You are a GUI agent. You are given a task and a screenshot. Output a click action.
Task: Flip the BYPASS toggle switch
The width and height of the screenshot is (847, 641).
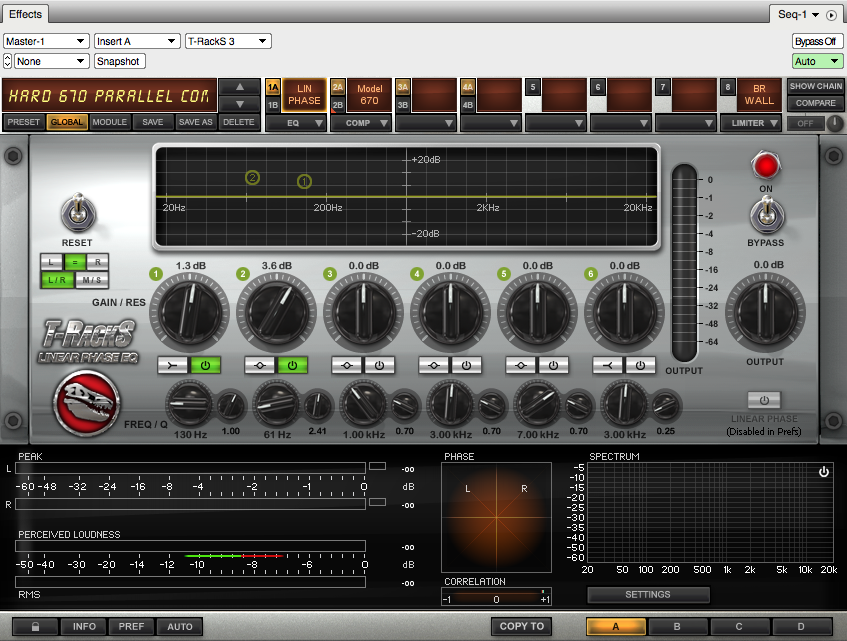pos(767,214)
